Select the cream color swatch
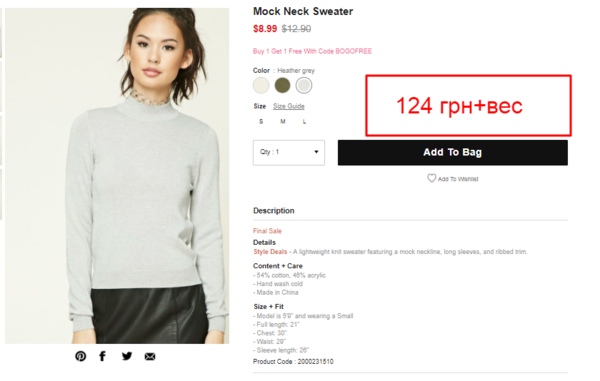 tap(261, 85)
